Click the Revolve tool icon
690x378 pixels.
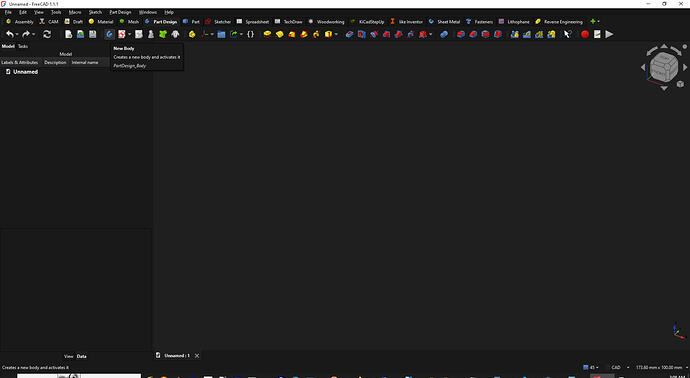point(279,34)
